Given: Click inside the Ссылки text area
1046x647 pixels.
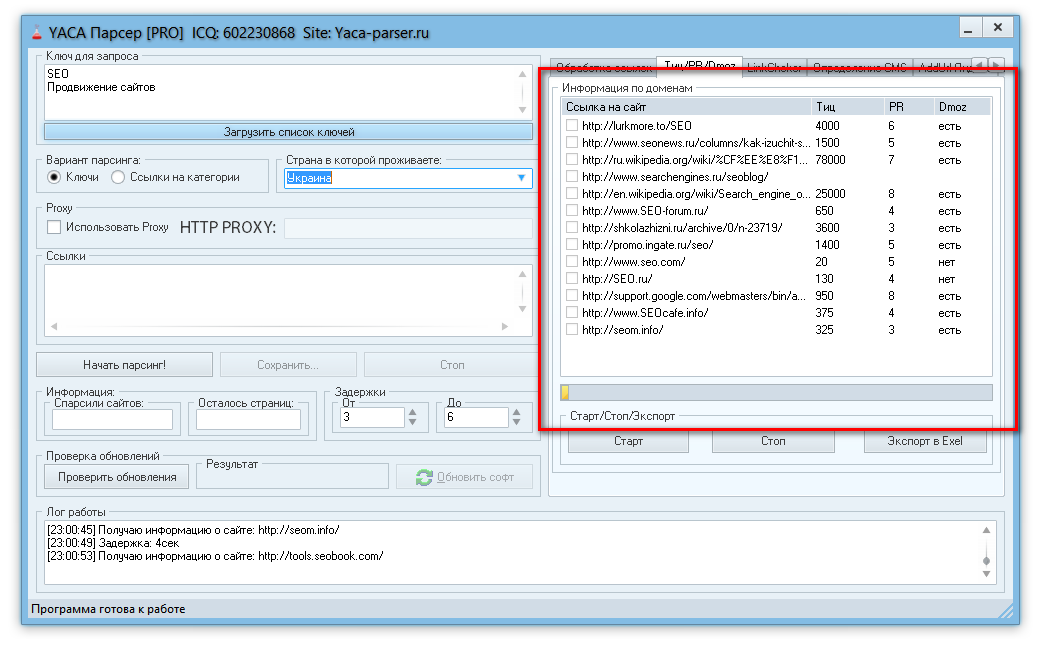Looking at the screenshot, I should pyautogui.click(x=288, y=300).
